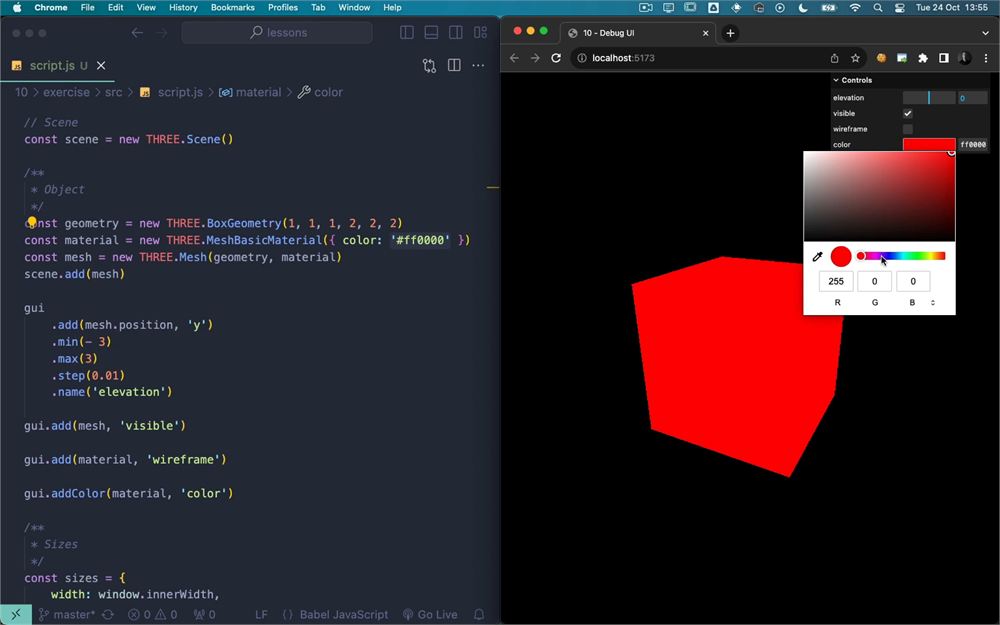Click the elevation slider in Controls

[x=929, y=98]
